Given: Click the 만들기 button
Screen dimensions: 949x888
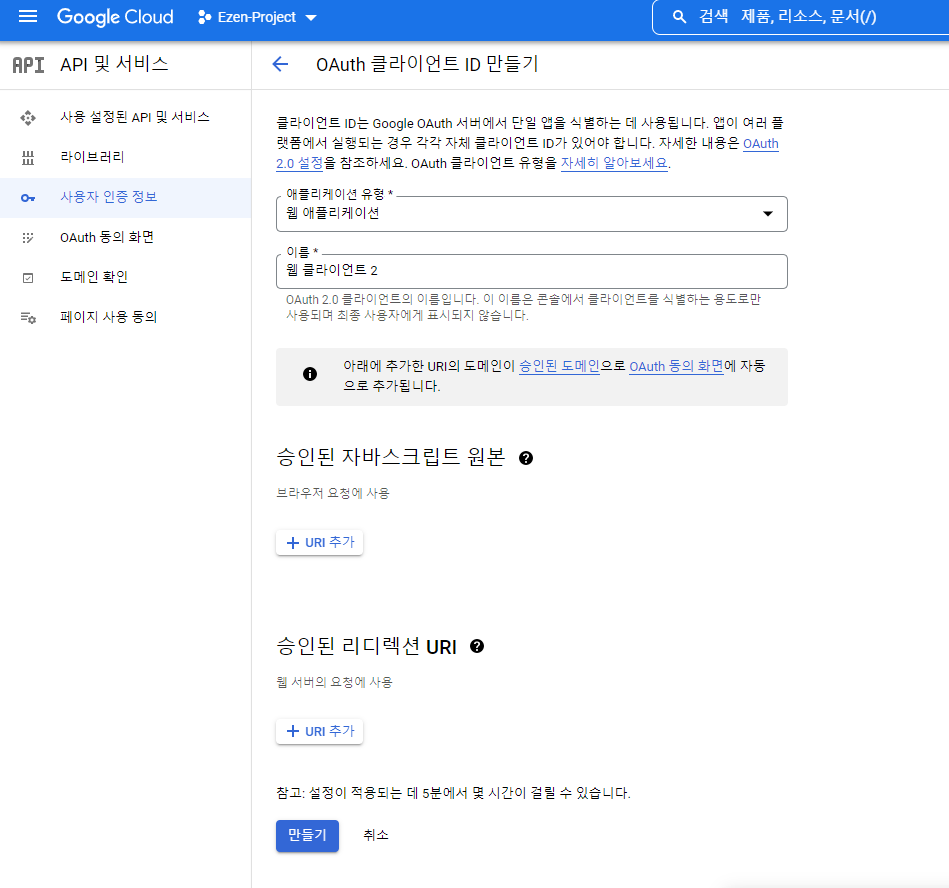Looking at the screenshot, I should click(x=307, y=835).
